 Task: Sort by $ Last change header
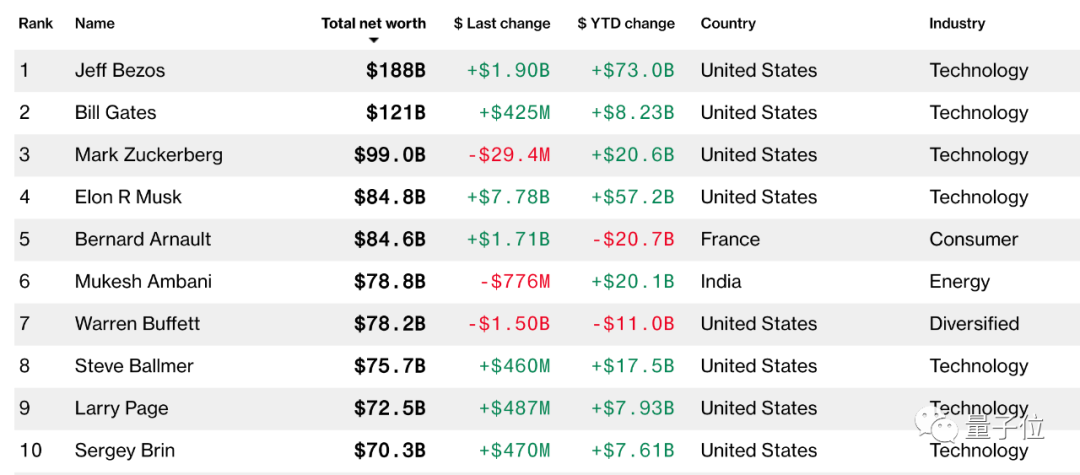coord(502,23)
